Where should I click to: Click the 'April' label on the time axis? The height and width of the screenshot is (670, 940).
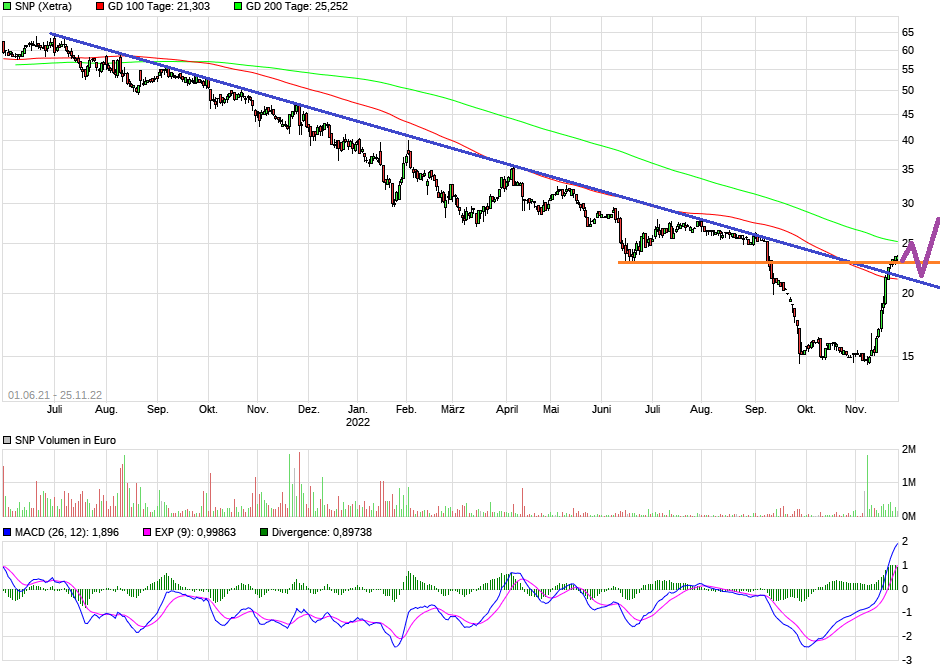click(507, 409)
